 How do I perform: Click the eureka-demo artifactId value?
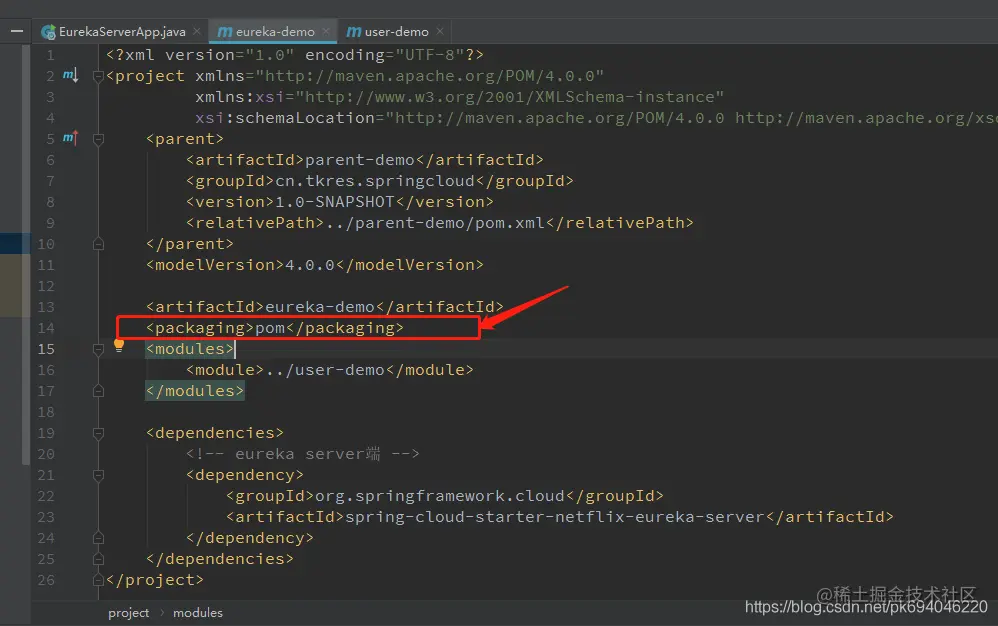pos(320,307)
